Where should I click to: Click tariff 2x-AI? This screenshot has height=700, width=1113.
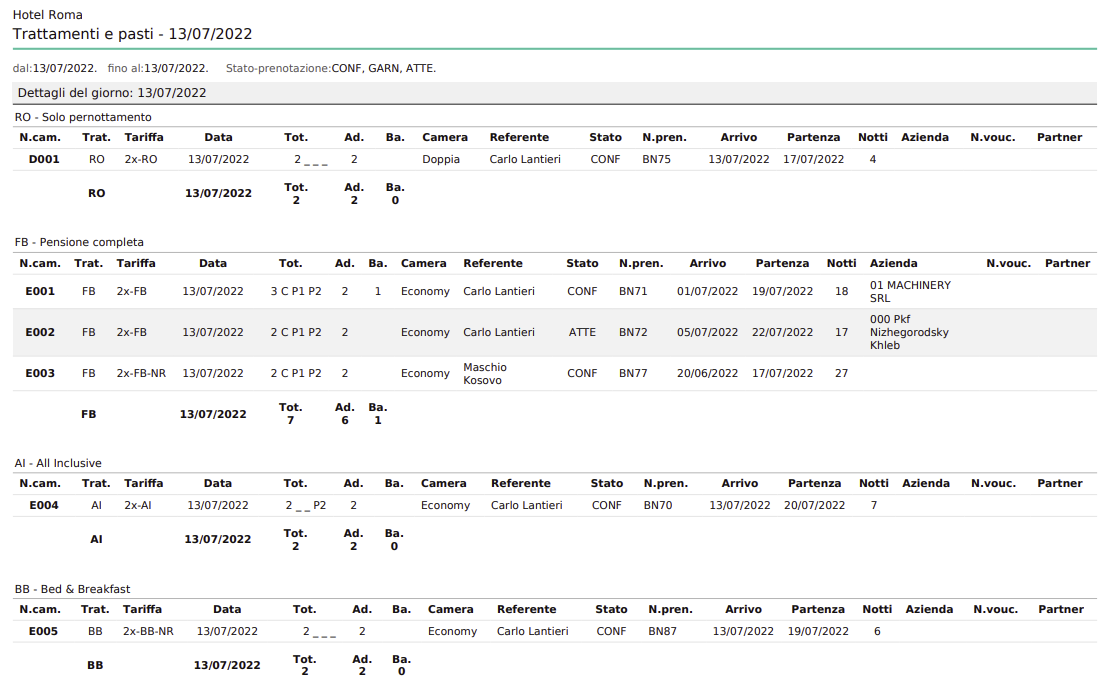click(x=138, y=506)
